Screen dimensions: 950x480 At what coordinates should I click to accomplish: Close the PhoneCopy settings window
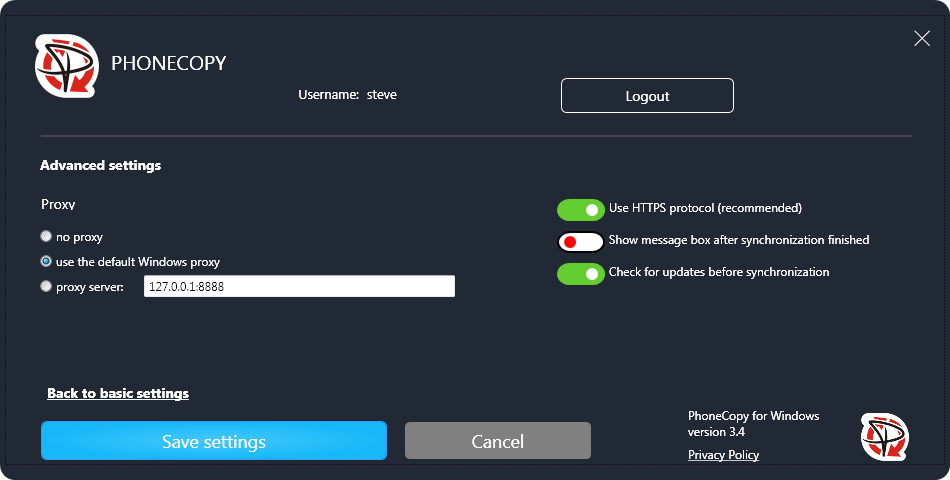pos(922,38)
